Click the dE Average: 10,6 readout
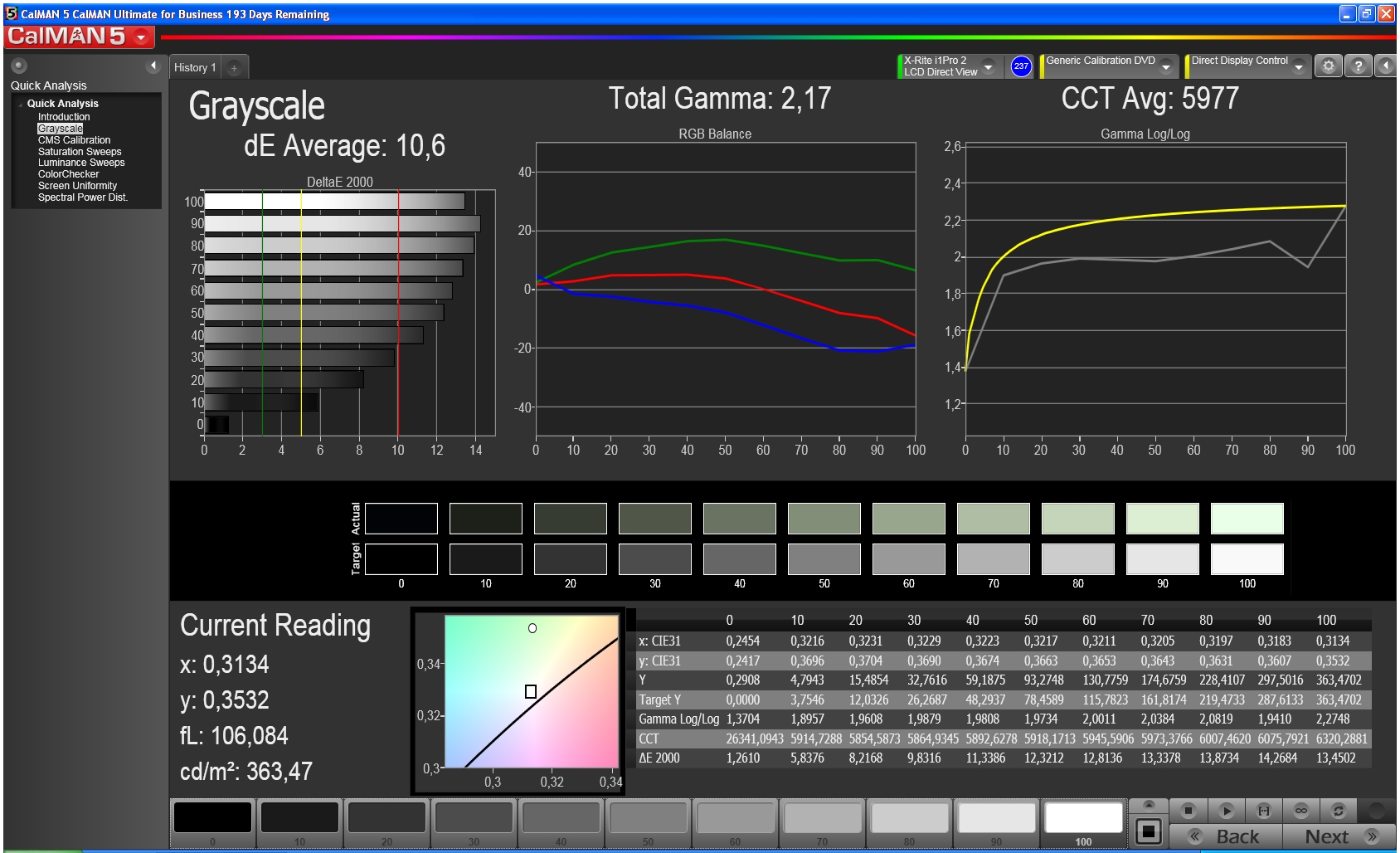Screen dimensions: 1400x853 pos(344,146)
